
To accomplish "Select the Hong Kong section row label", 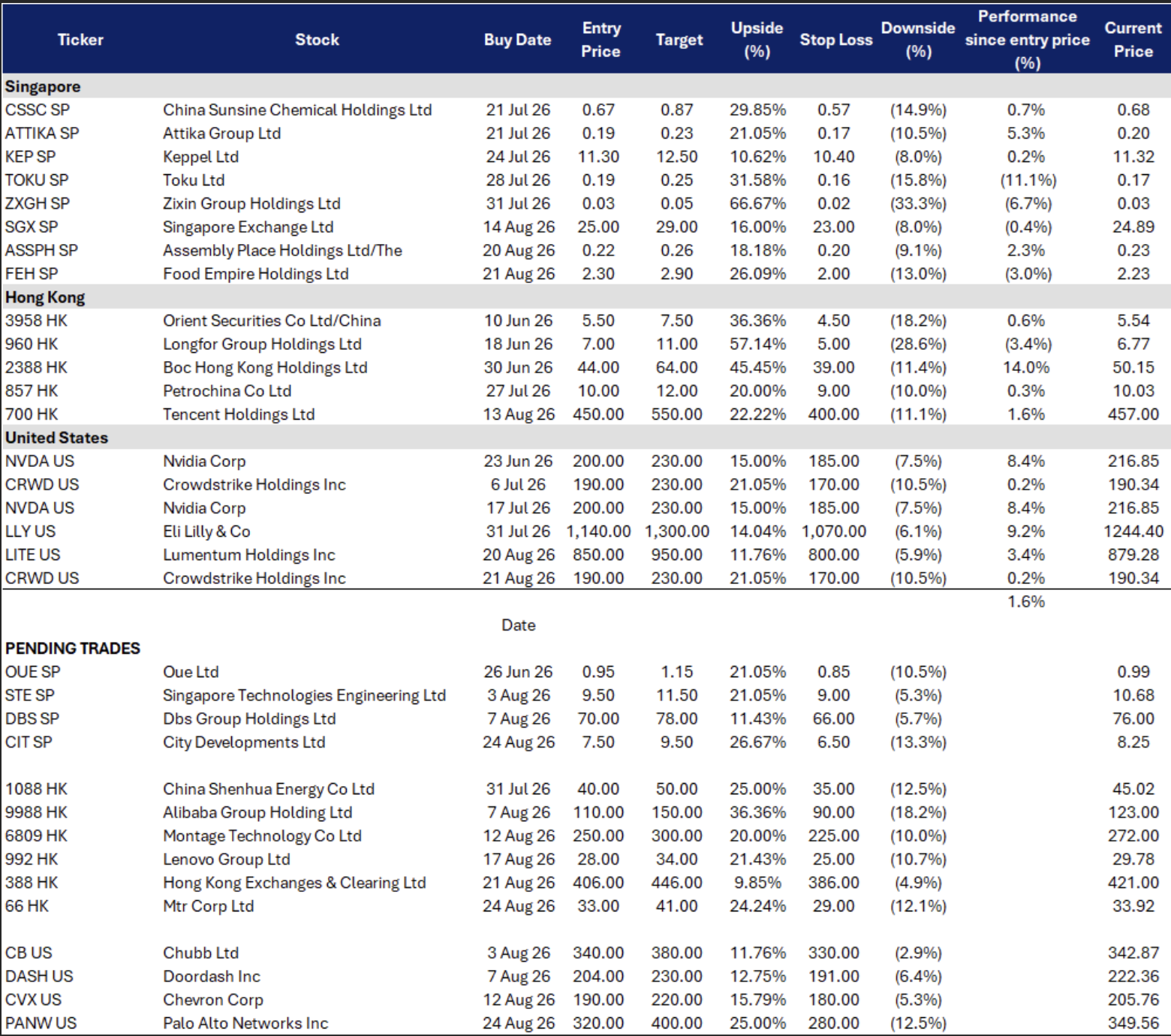I will (x=45, y=297).
